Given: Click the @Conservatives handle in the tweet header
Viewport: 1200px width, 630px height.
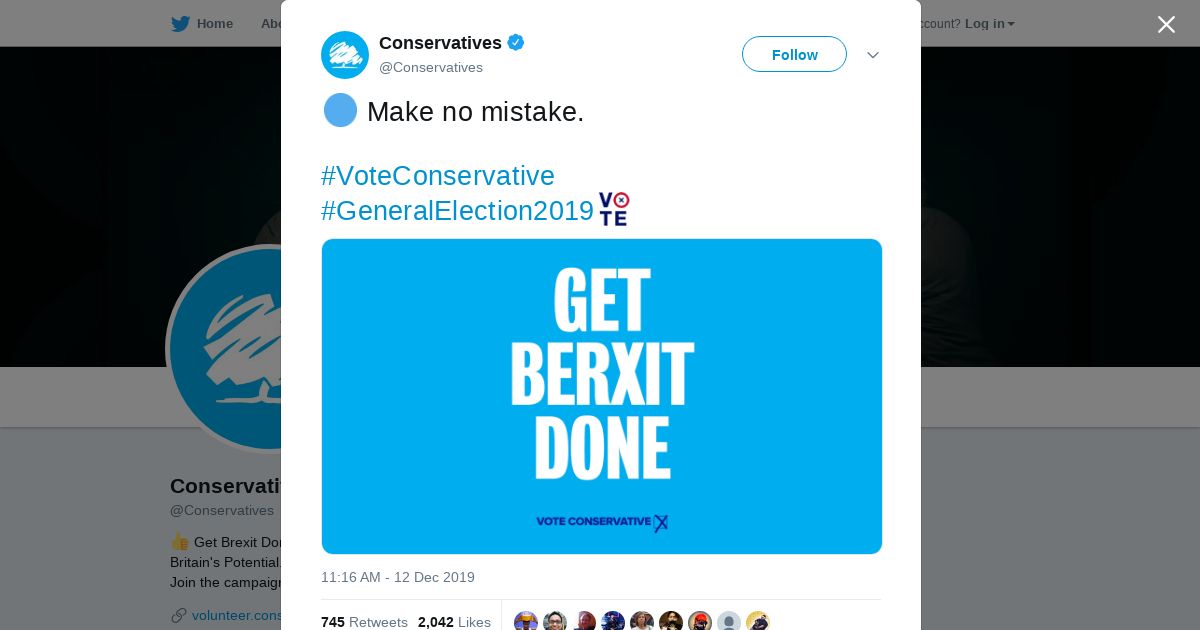Looking at the screenshot, I should pos(431,67).
